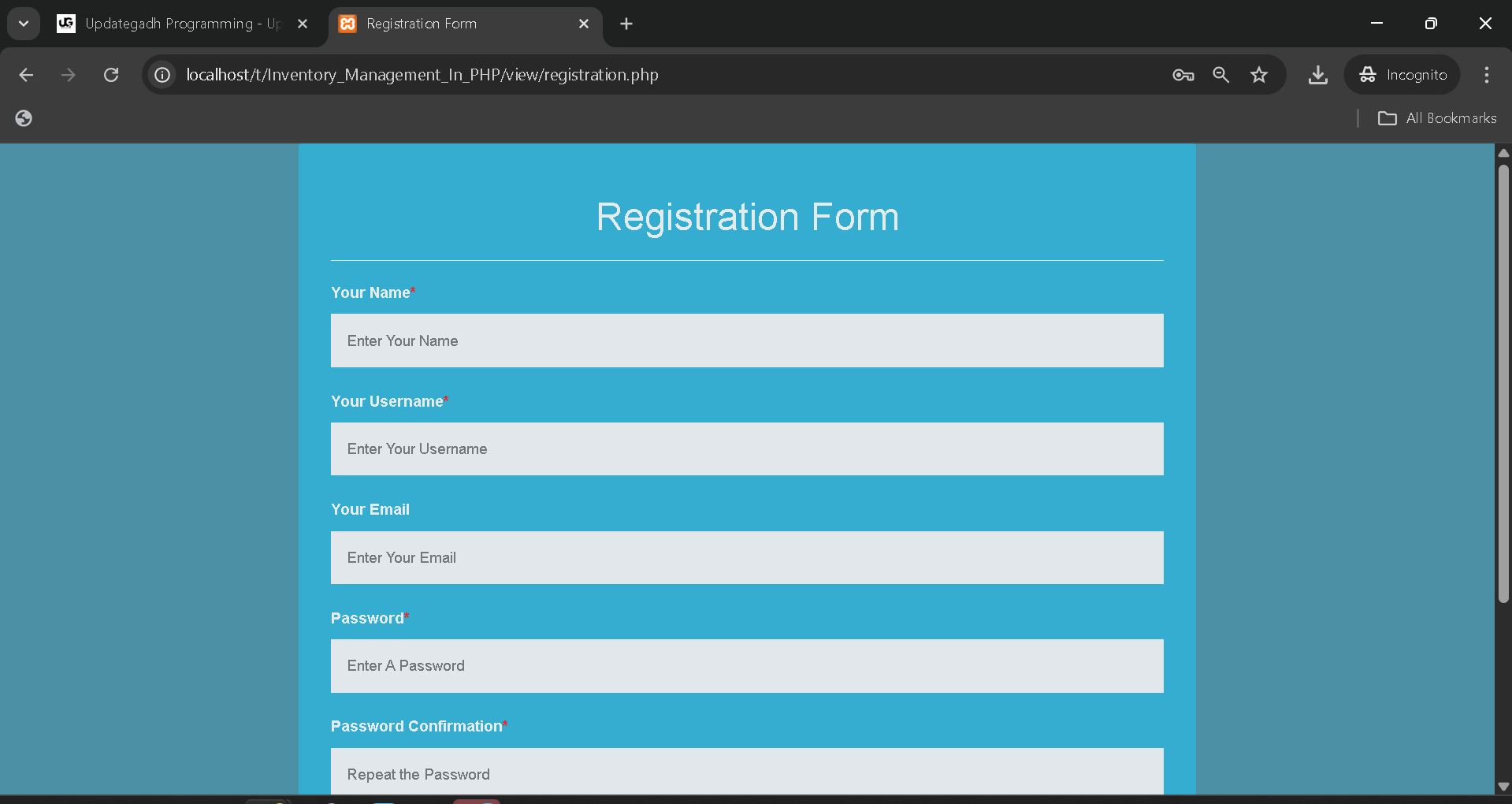Open the All Bookmarks folder
The width and height of the screenshot is (1512, 804).
[1437, 118]
